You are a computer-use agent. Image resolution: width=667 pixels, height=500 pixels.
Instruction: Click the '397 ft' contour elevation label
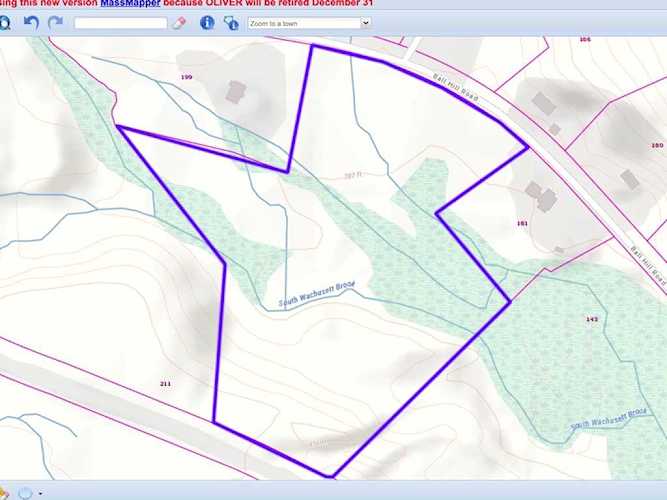(x=353, y=175)
